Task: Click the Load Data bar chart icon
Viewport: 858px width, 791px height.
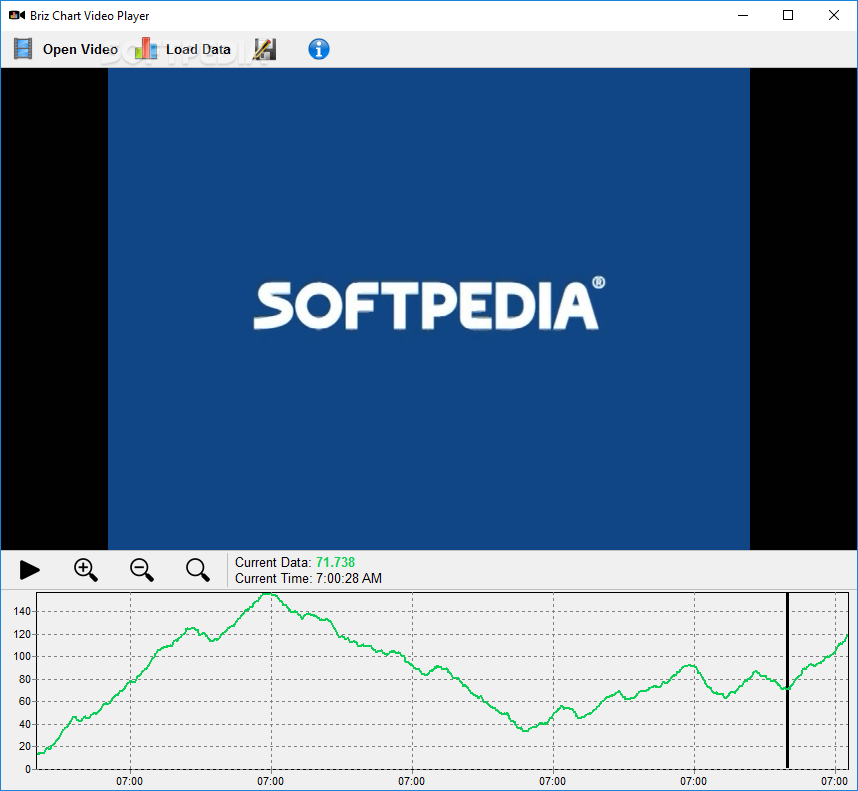Action: pyautogui.click(x=146, y=49)
